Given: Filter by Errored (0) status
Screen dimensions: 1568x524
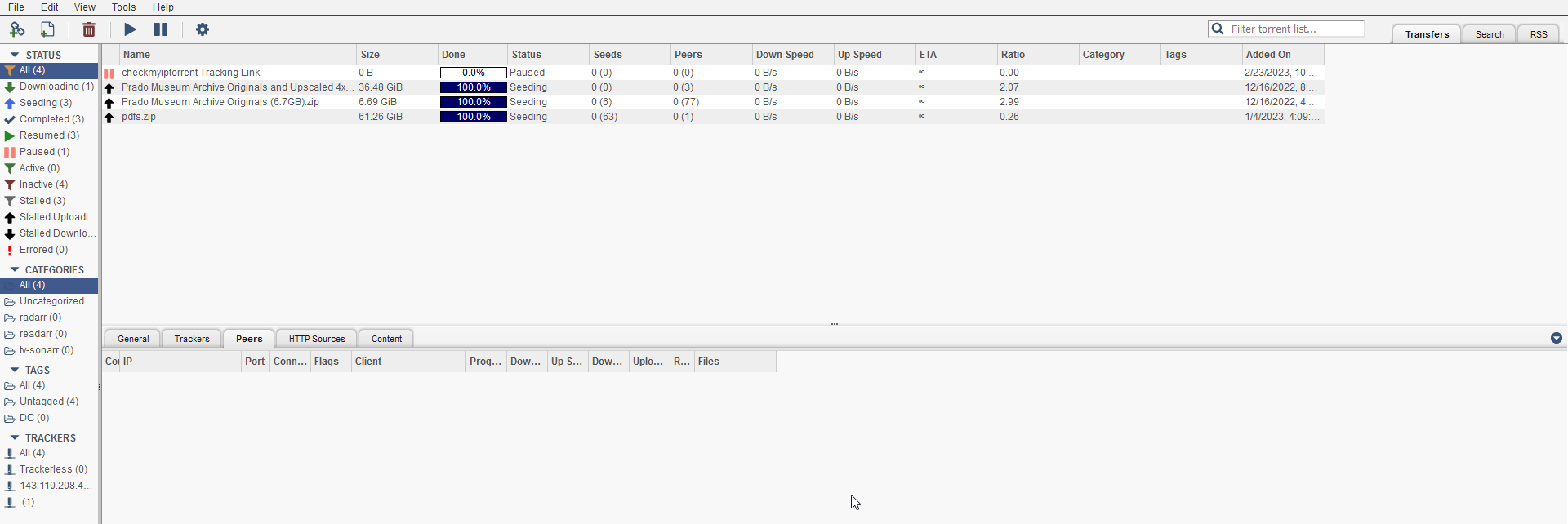Looking at the screenshot, I should pos(43,250).
